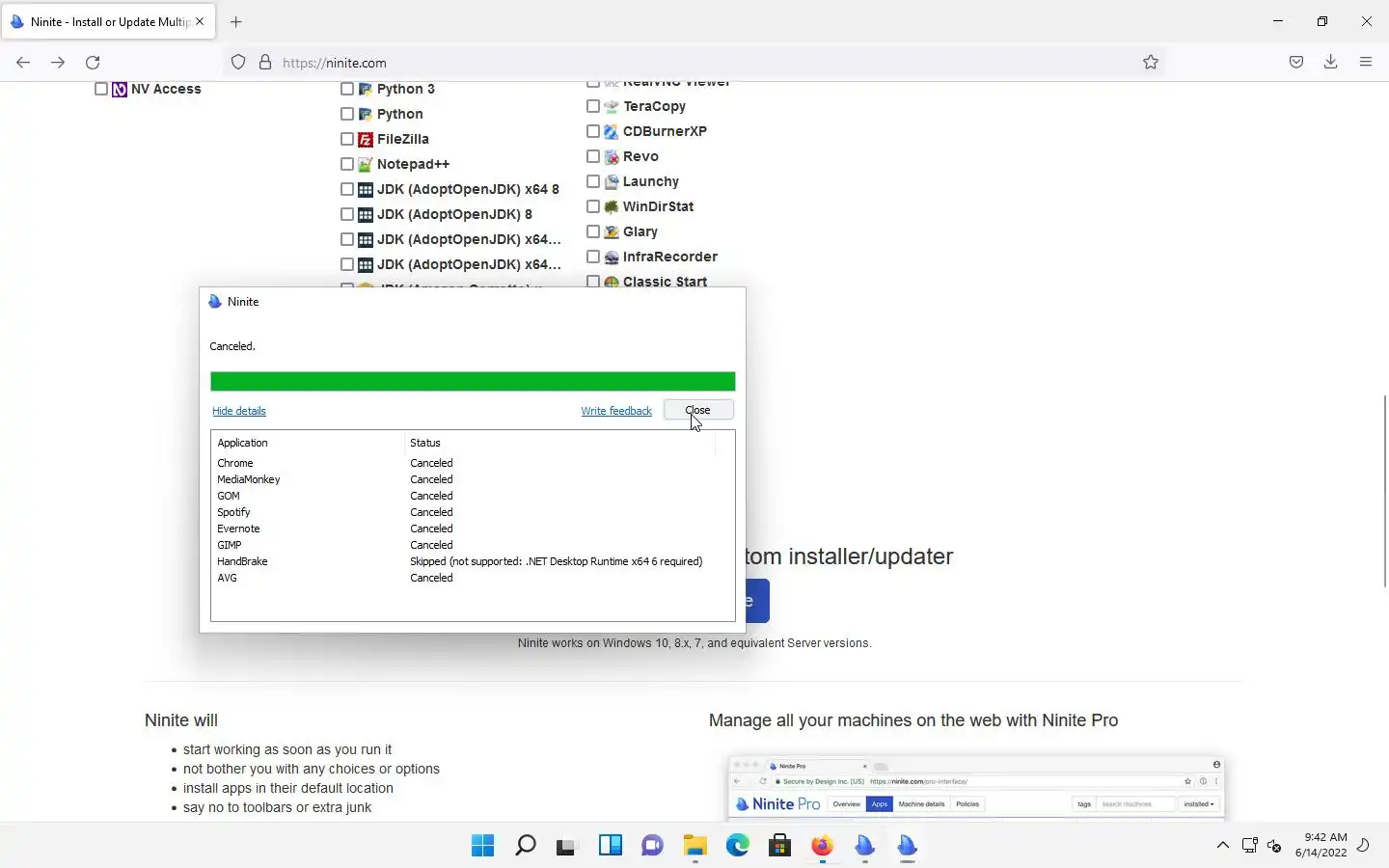Image resolution: width=1389 pixels, height=868 pixels.
Task: Click the FileZilla app icon
Action: 366,139
